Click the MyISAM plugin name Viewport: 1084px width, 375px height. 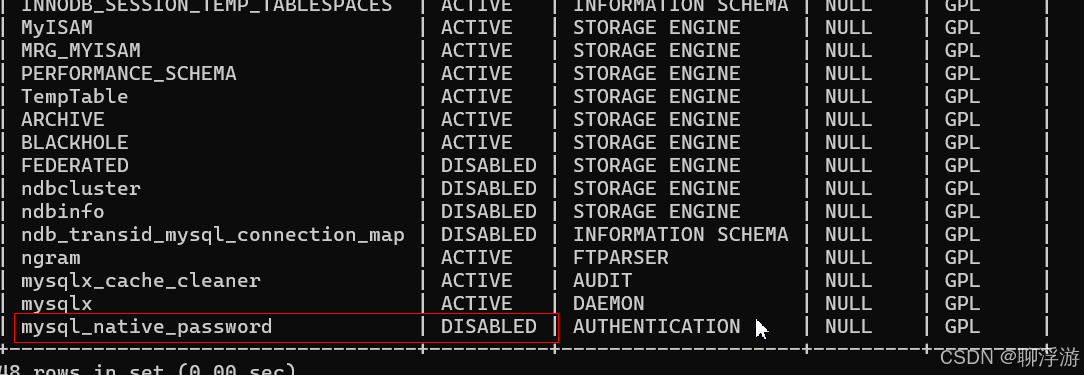(57, 28)
